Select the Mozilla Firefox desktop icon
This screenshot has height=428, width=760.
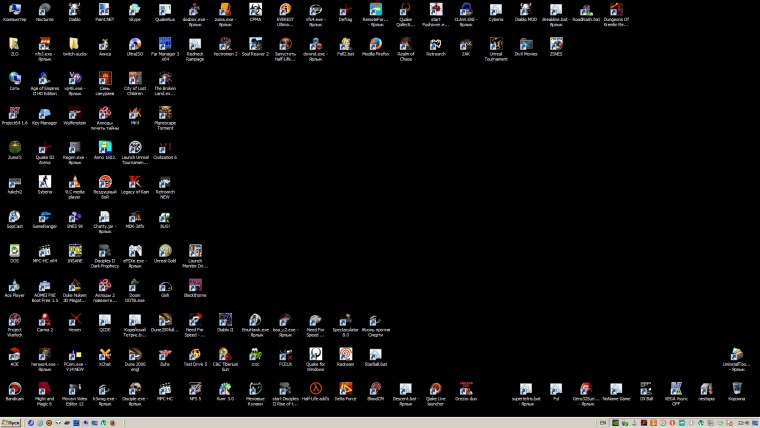coord(375,44)
